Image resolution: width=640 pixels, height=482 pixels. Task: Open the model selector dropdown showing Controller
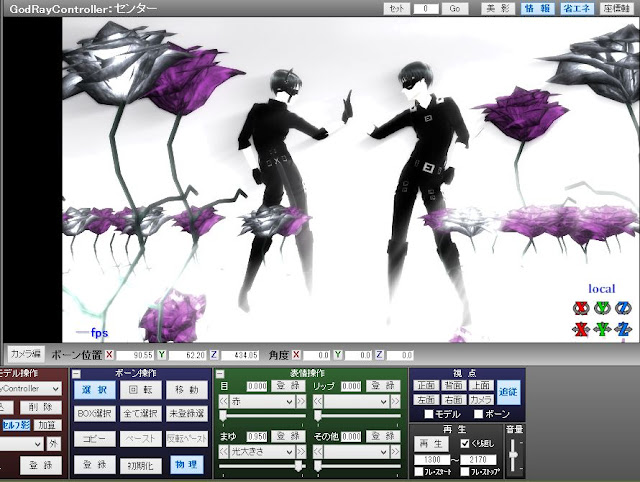pos(31,389)
